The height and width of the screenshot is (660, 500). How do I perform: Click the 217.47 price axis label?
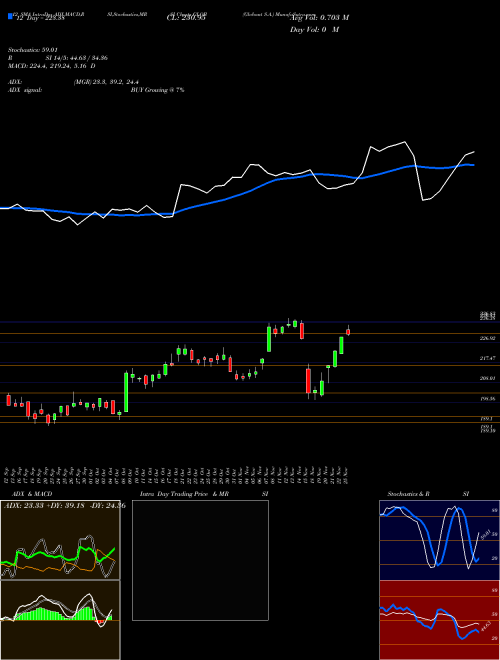(x=487, y=358)
